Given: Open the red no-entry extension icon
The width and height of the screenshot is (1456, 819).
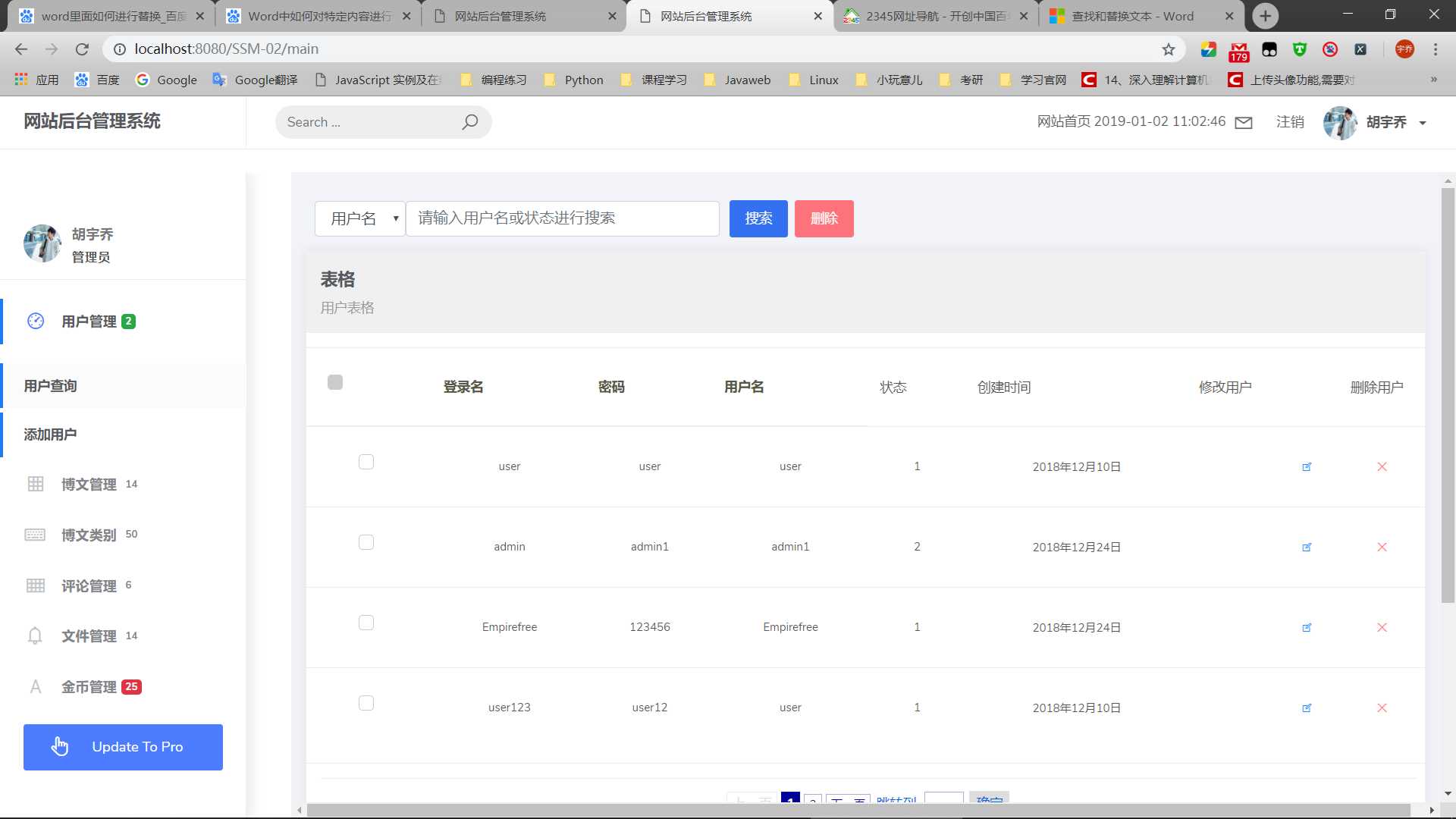Looking at the screenshot, I should point(1330,49).
